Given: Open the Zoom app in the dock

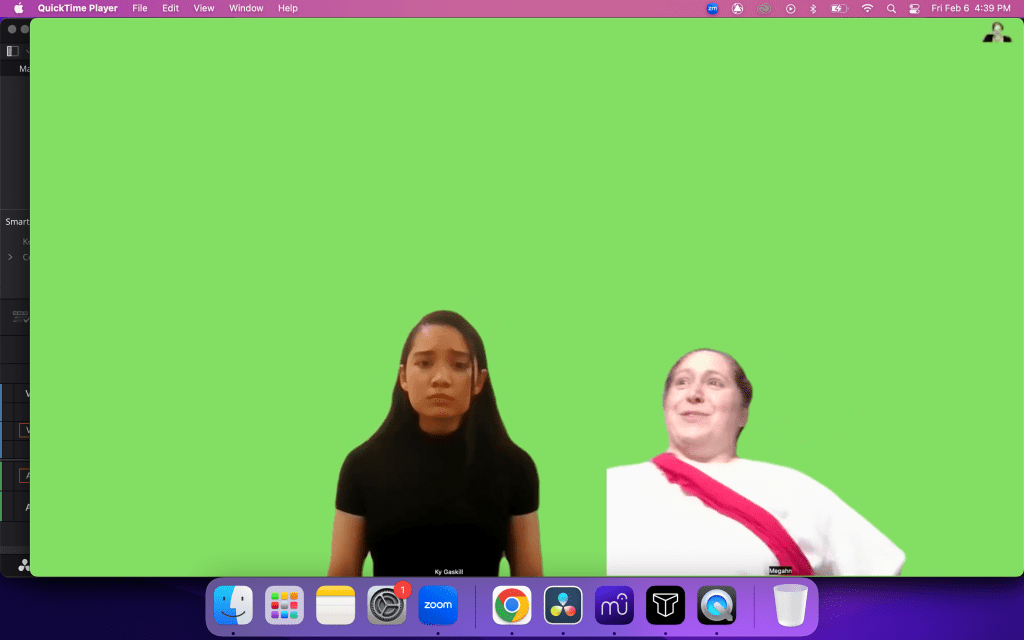Looking at the screenshot, I should [438, 605].
